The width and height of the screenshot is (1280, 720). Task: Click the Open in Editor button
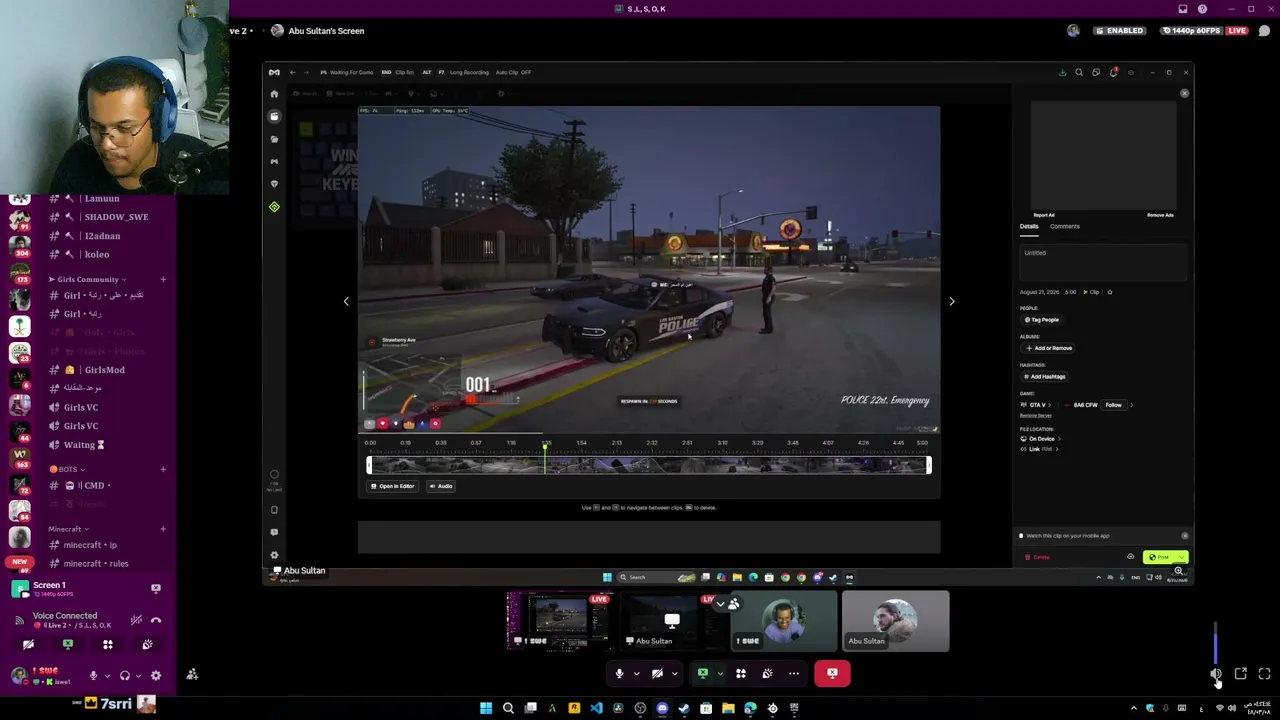[x=392, y=487]
